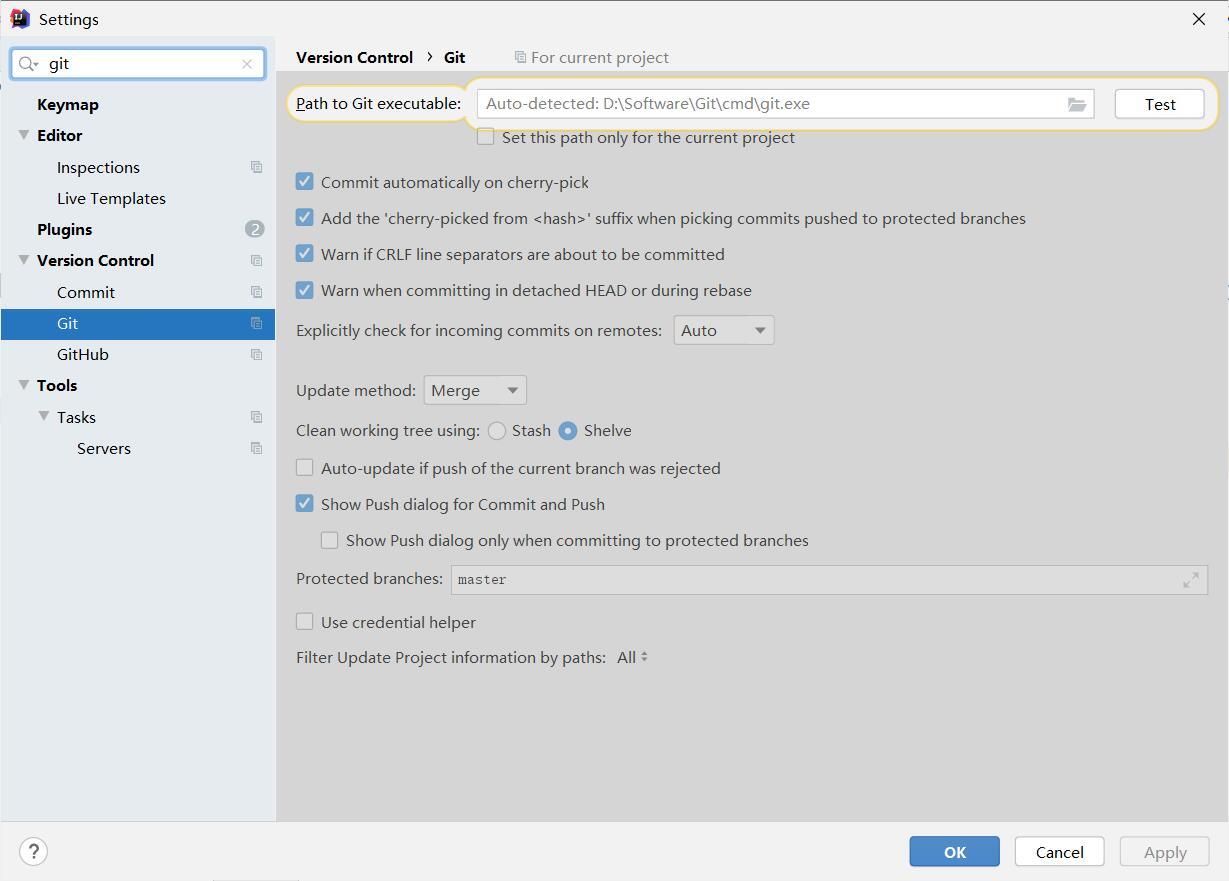Open the incoming commits check 'Auto' dropdown

pyautogui.click(x=723, y=330)
